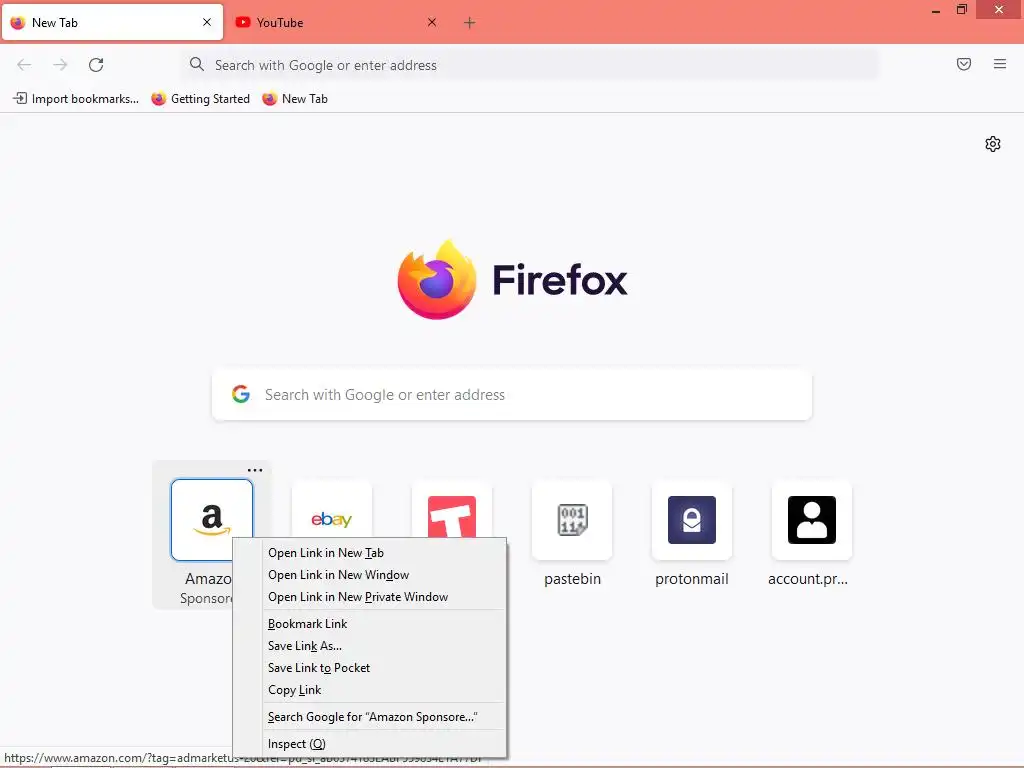The width and height of the screenshot is (1024, 768).
Task: Click the Google logo in search box
Action: (241, 394)
